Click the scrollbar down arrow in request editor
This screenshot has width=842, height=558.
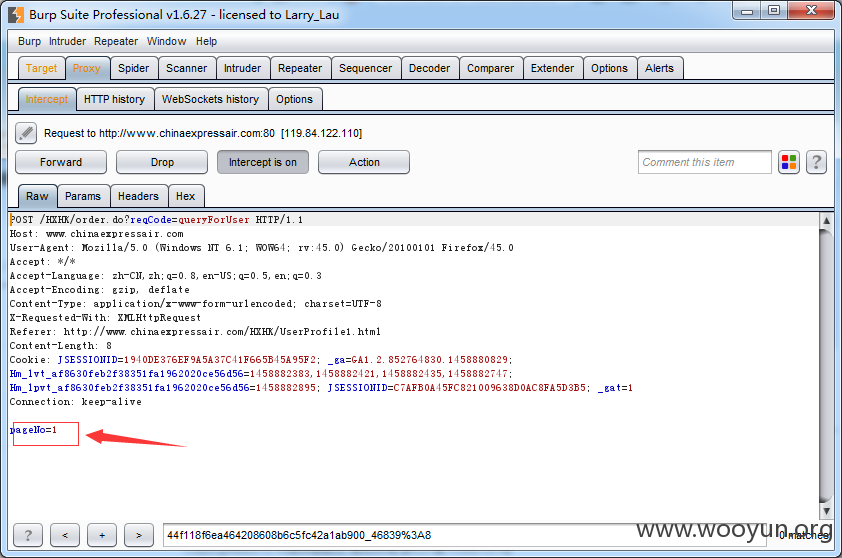(x=826, y=511)
